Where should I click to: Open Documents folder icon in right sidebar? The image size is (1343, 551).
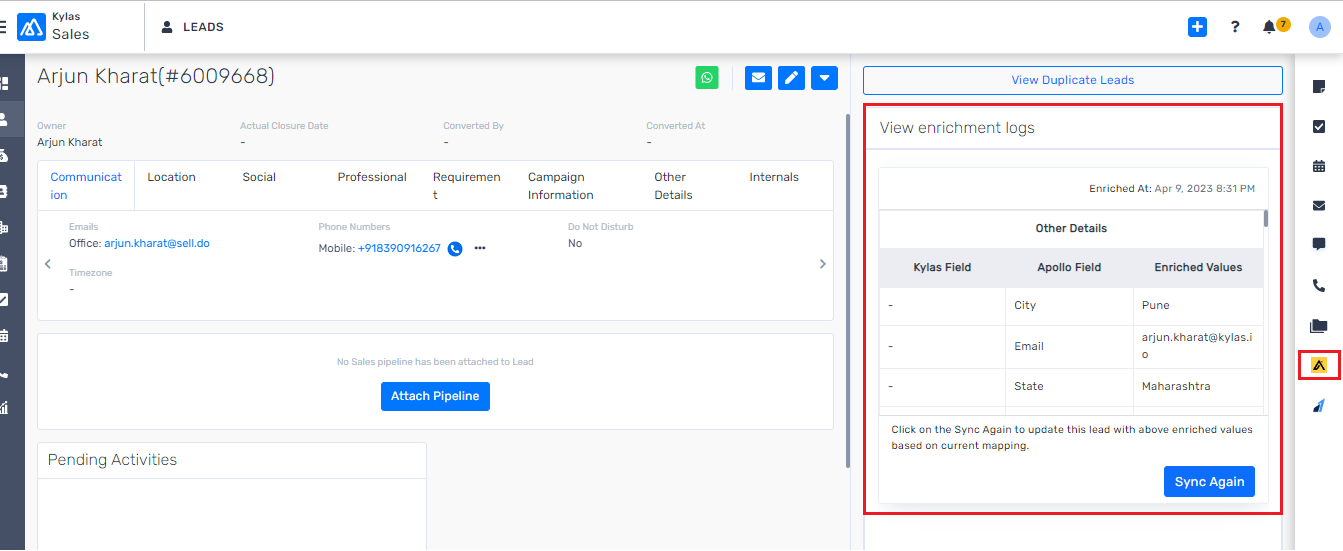point(1318,326)
